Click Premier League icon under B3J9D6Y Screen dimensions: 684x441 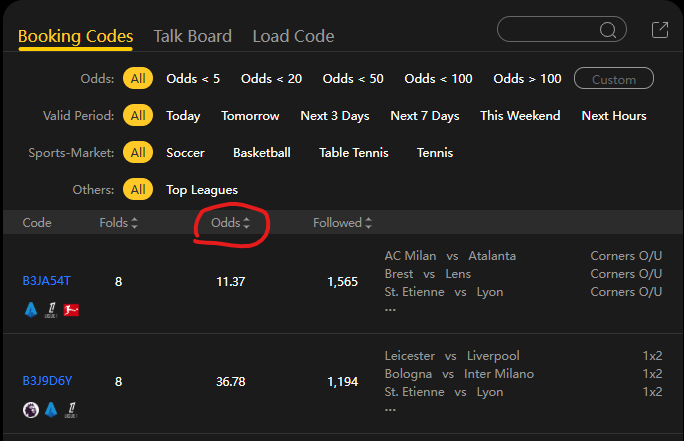pyautogui.click(x=31, y=410)
